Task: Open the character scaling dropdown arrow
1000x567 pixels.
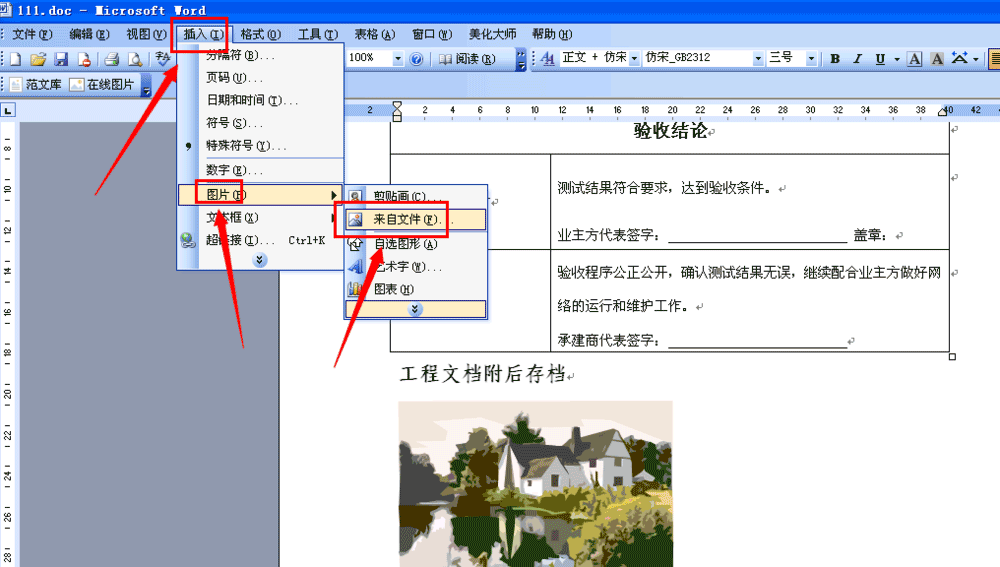Action: (x=976, y=59)
